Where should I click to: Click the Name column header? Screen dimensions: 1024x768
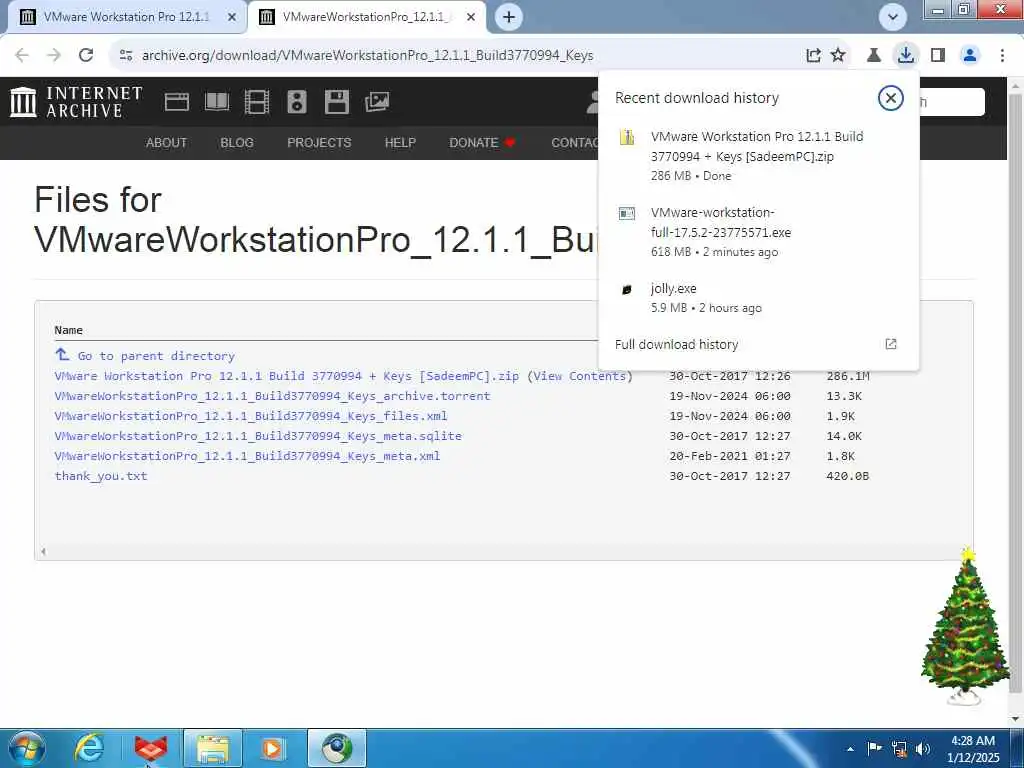coord(69,330)
